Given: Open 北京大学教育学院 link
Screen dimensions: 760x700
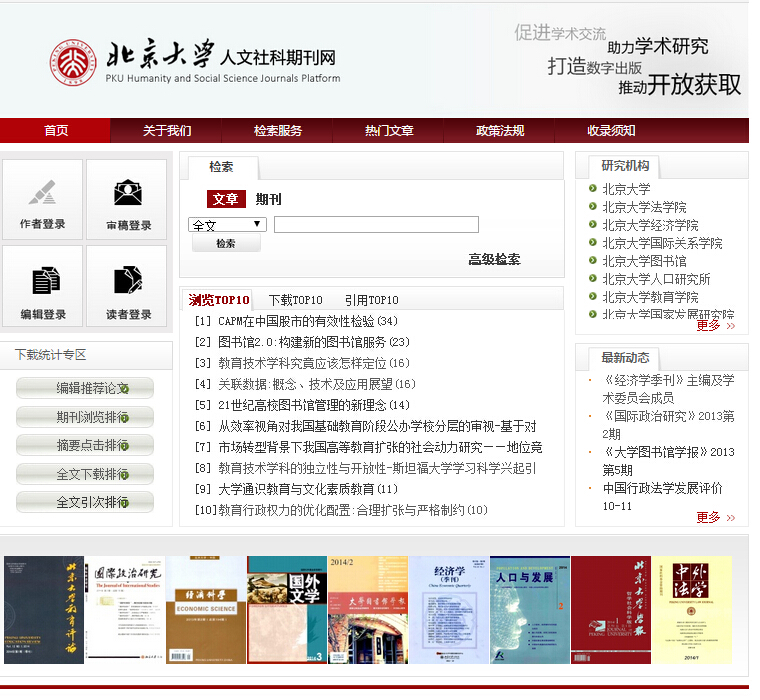Looking at the screenshot, I should tap(650, 297).
